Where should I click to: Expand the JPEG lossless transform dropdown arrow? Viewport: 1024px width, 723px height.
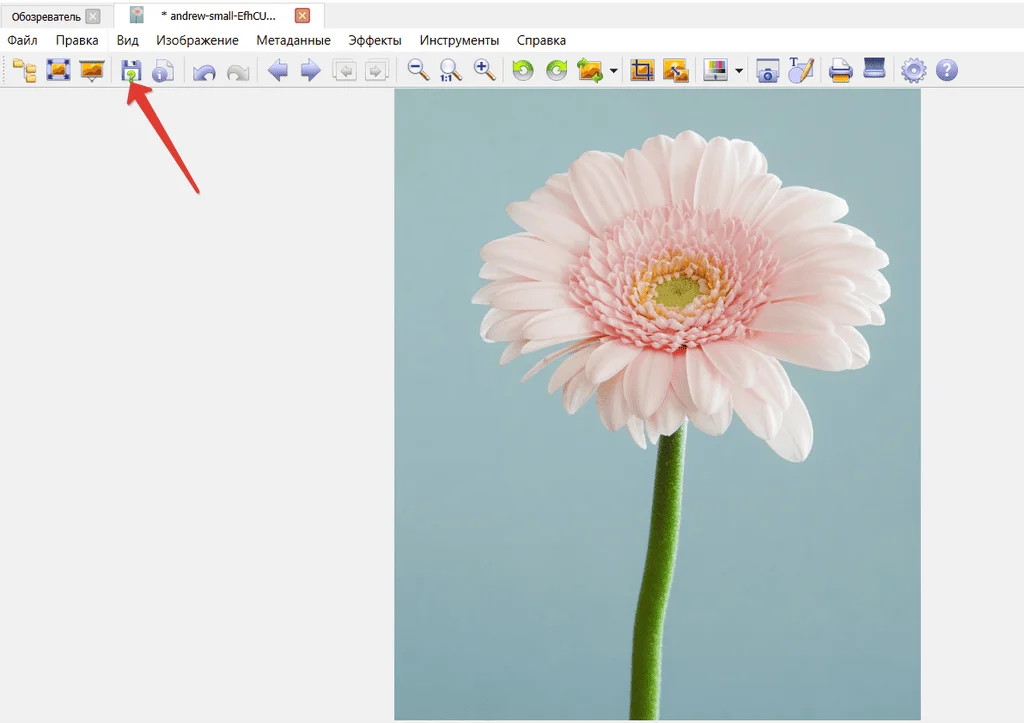click(613, 71)
